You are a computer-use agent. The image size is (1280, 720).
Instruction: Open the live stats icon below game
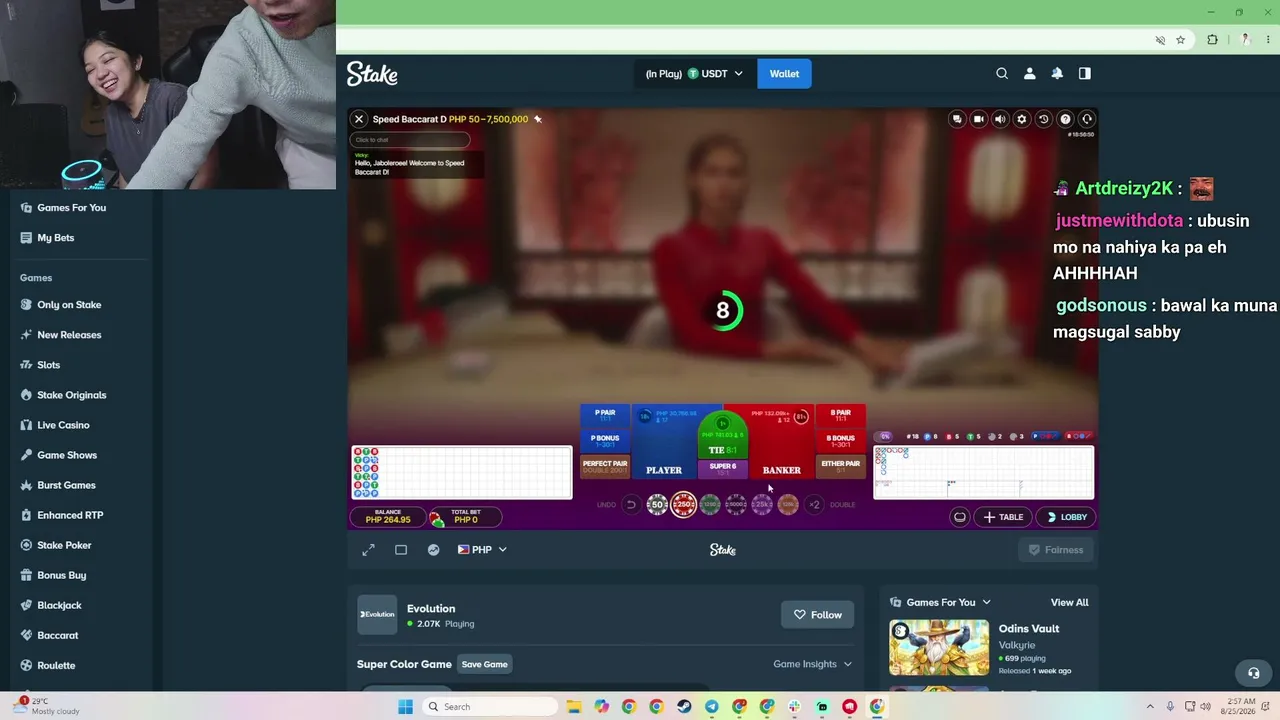(433, 550)
